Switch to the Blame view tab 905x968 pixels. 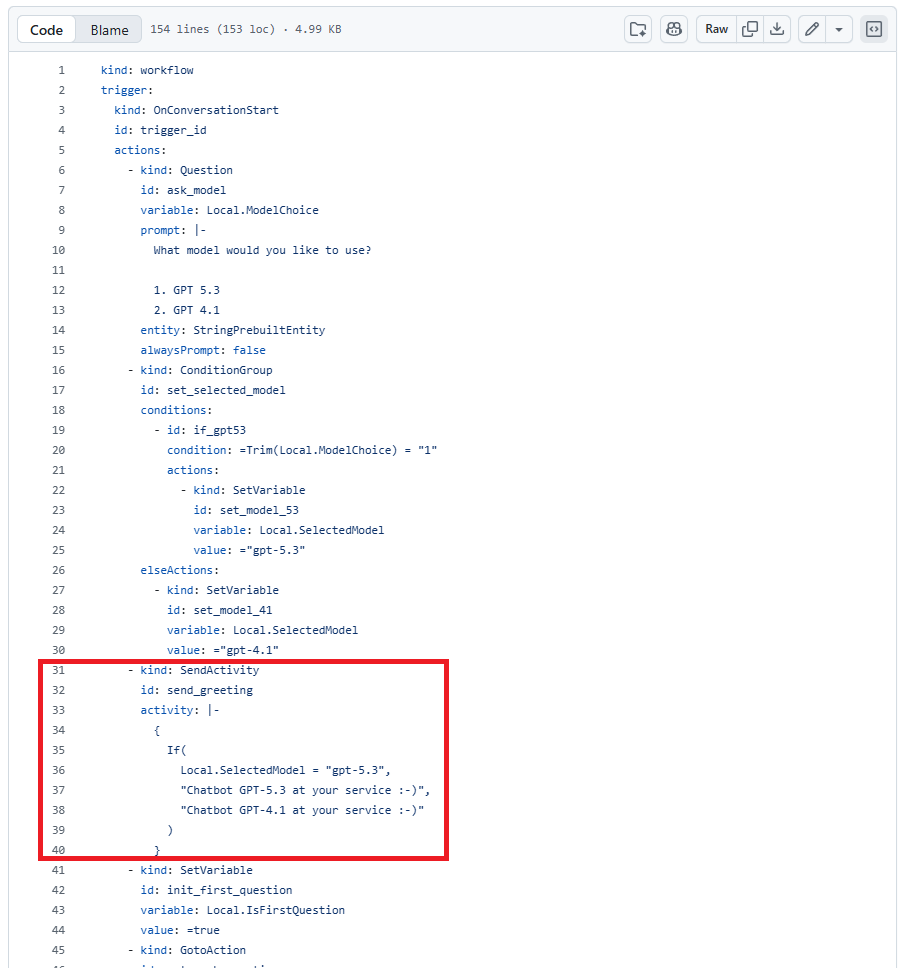[109, 30]
